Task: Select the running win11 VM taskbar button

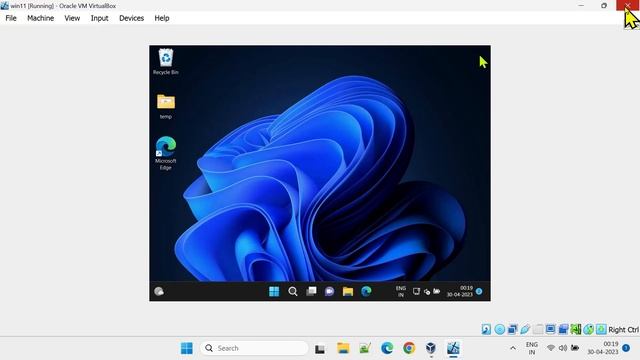Action: (453, 348)
